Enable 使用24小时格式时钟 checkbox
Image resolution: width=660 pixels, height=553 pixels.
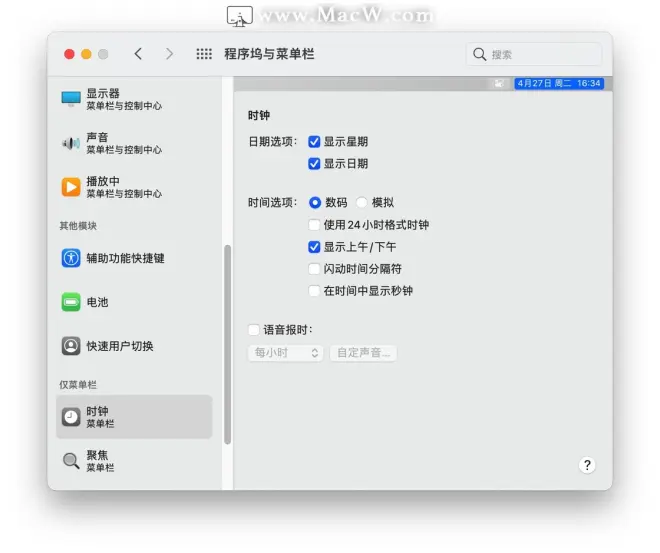coord(314,225)
